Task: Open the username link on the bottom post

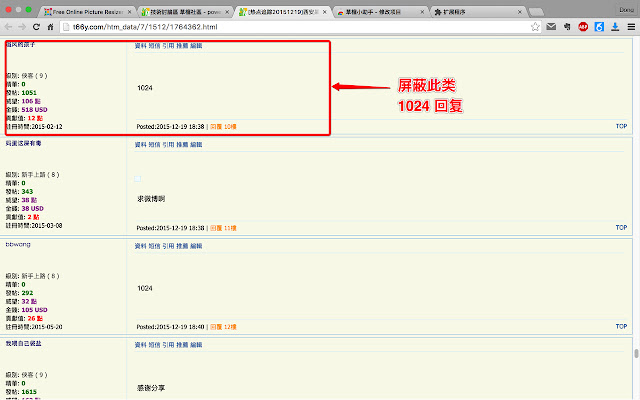Action: click(23, 344)
